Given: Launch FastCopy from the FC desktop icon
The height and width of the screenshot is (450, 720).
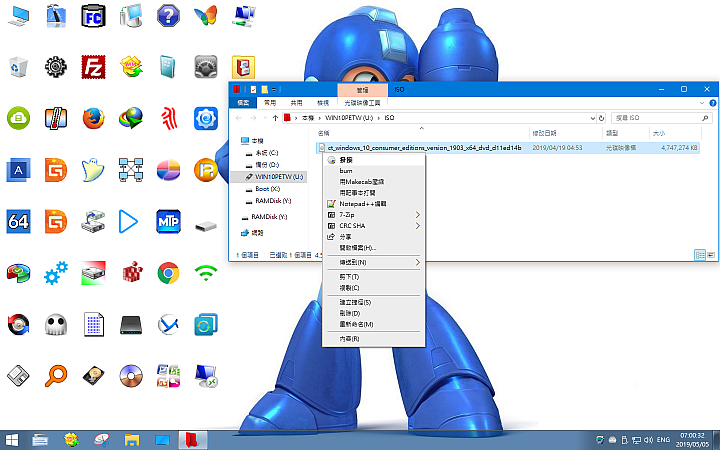Looking at the screenshot, I should (93, 16).
